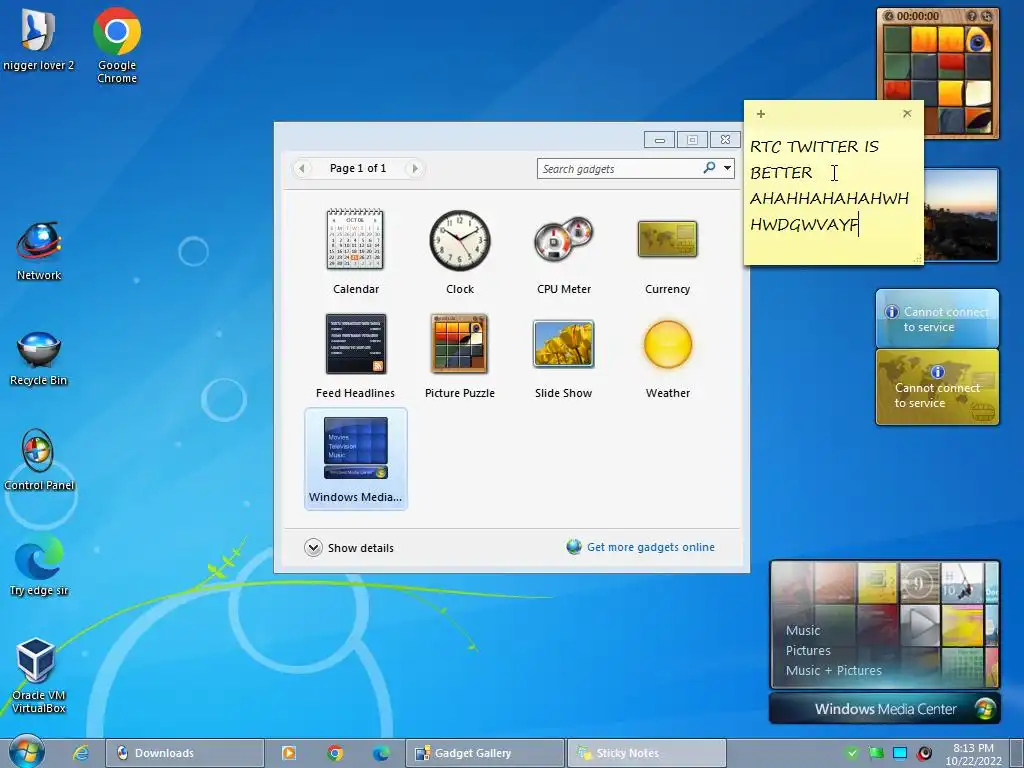Add a new sticky note with plus

click(761, 114)
